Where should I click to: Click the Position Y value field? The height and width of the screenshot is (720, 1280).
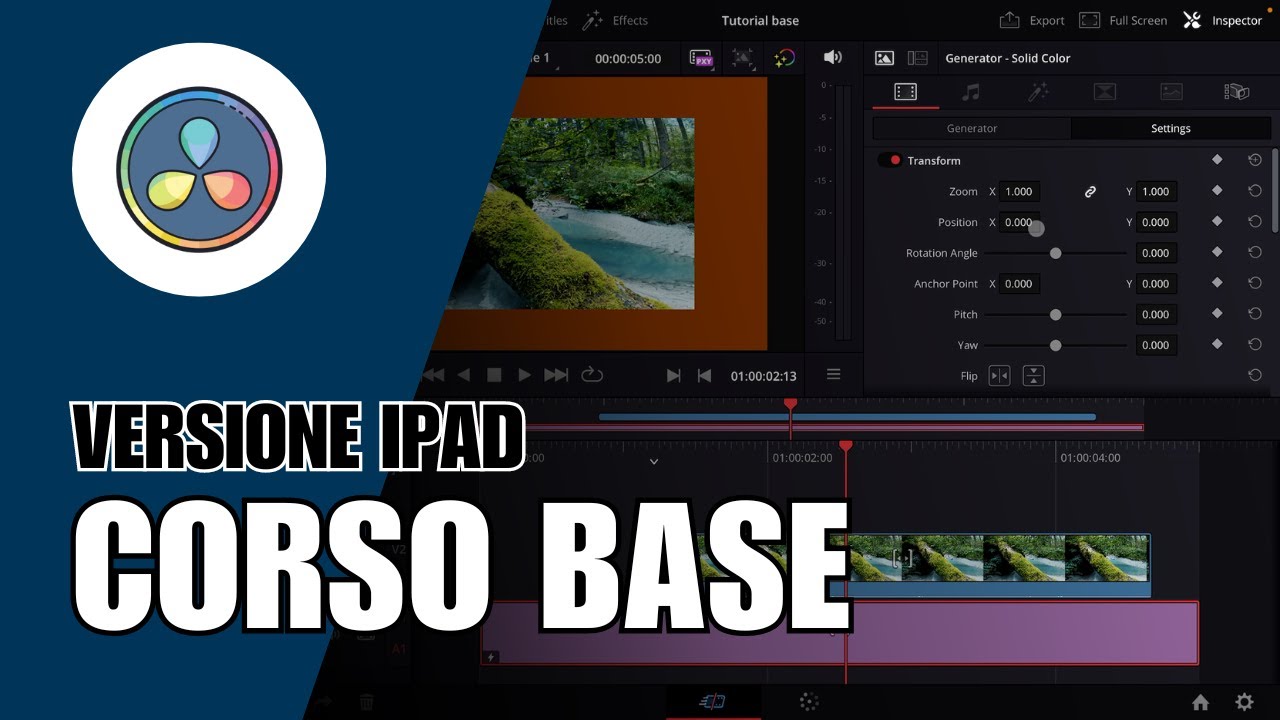(1156, 222)
